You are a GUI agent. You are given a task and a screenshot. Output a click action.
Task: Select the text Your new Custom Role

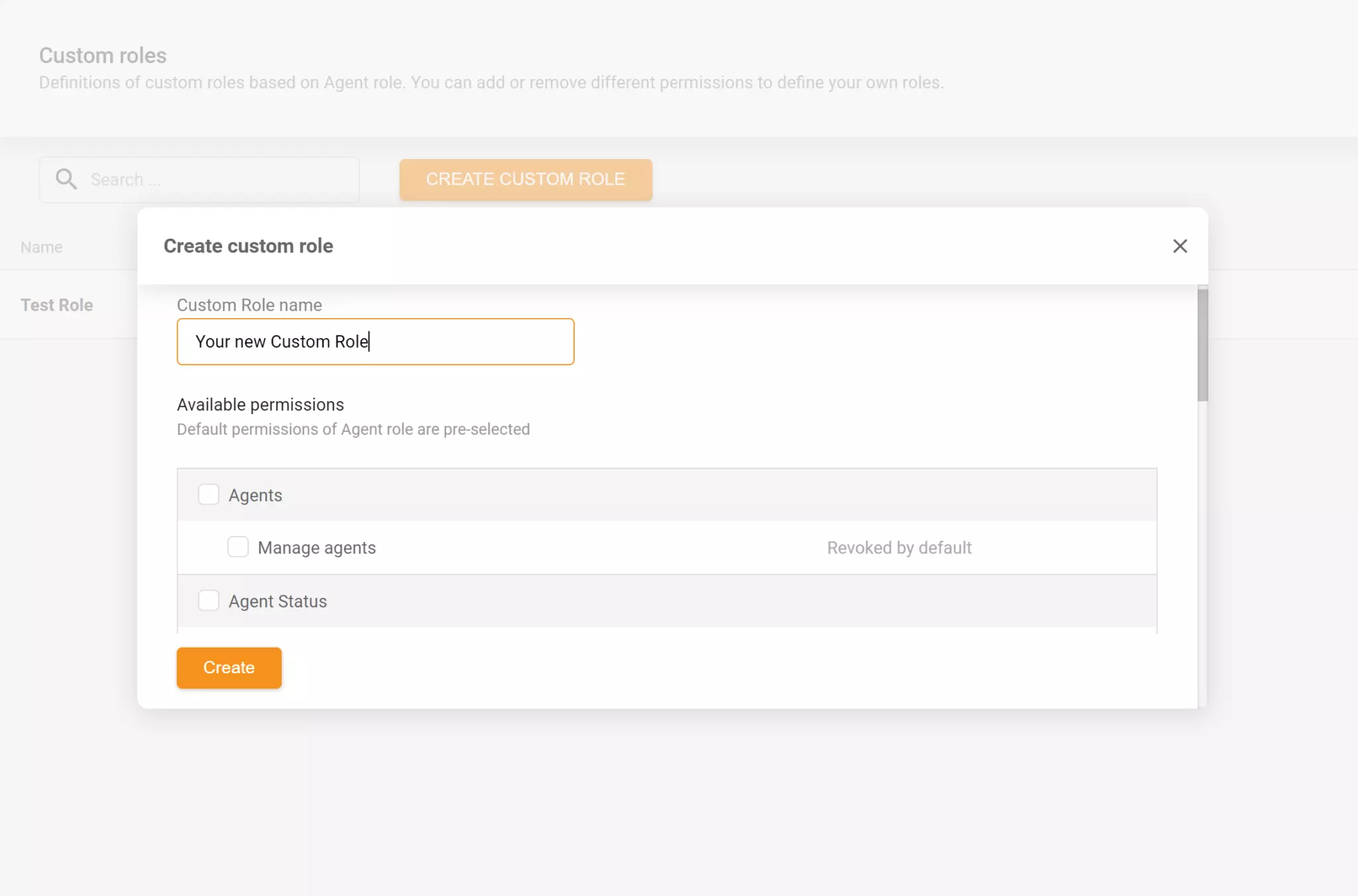point(282,341)
